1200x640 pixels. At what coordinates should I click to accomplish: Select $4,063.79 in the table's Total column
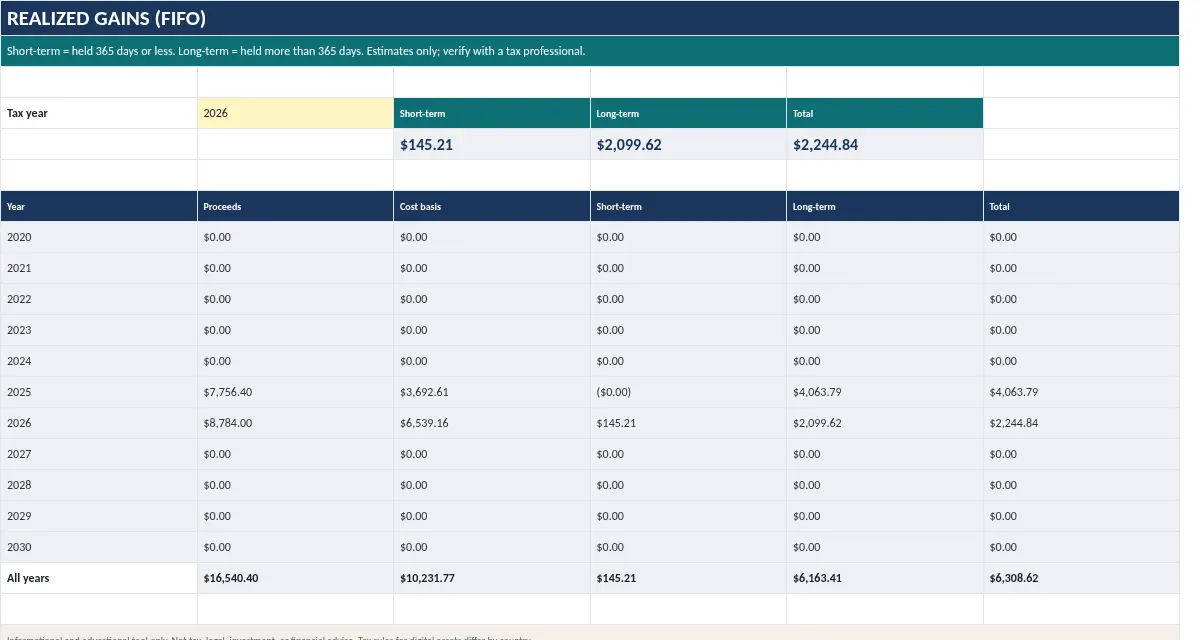pos(1081,392)
